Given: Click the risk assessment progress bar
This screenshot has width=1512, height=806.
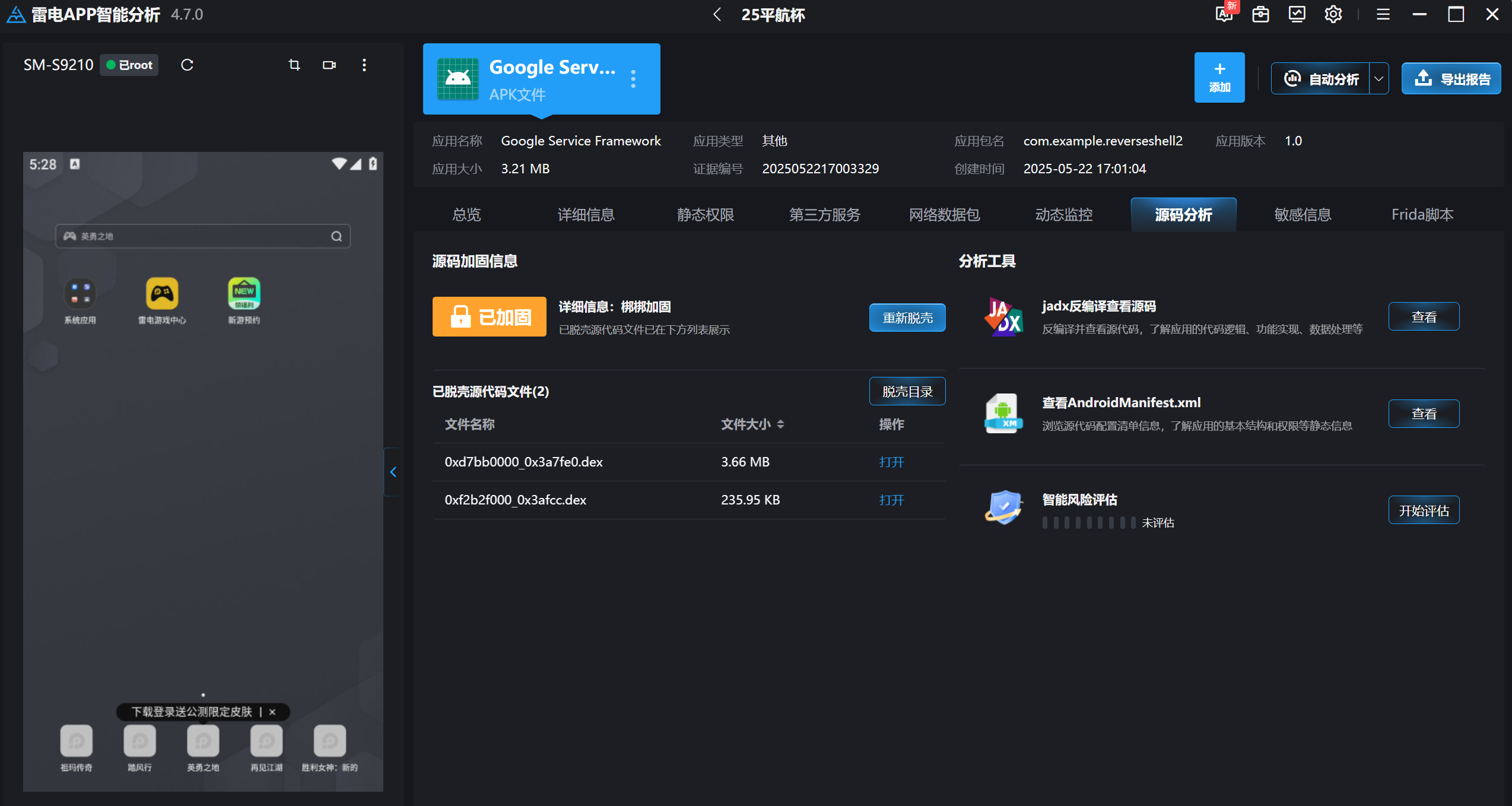Looking at the screenshot, I should coord(1089,522).
